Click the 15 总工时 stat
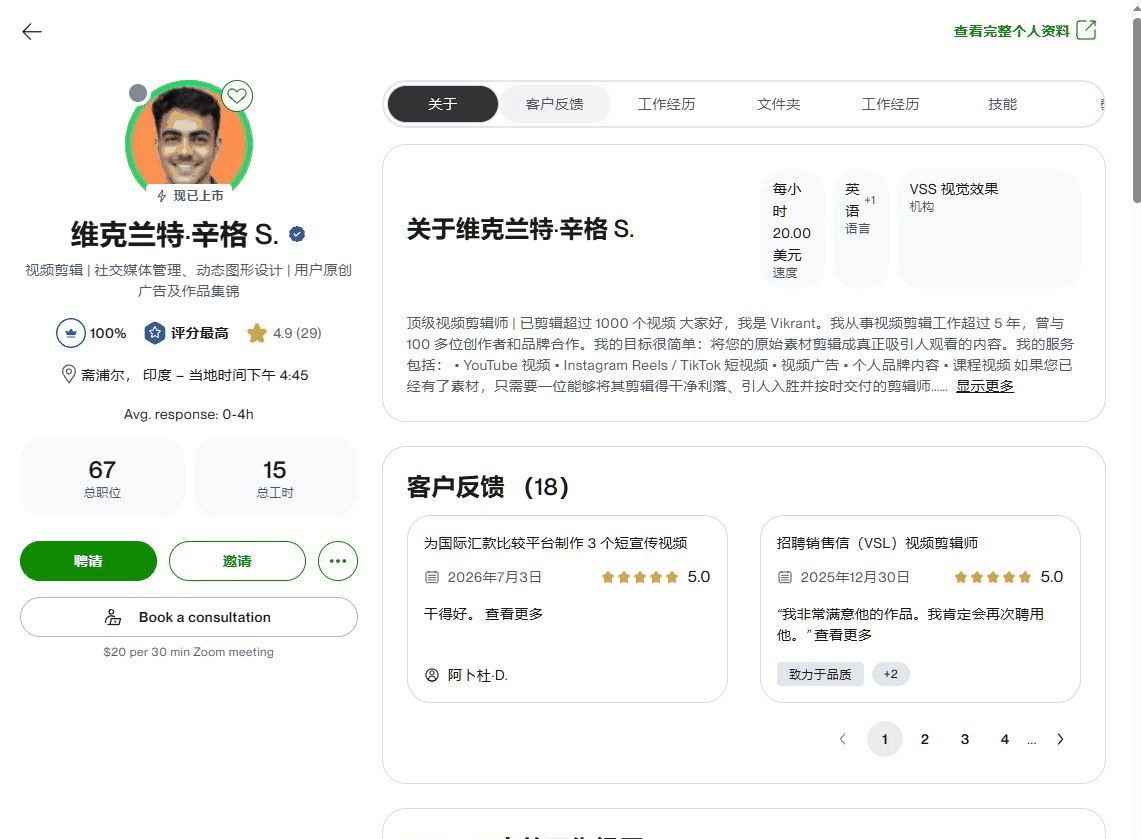This screenshot has width=1141, height=839. coord(275,477)
